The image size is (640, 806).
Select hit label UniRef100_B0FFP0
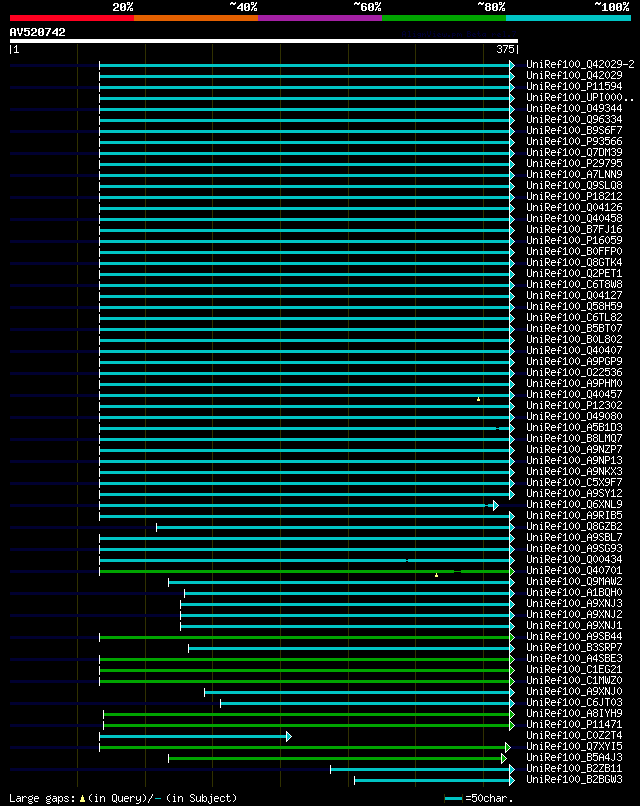(574, 251)
